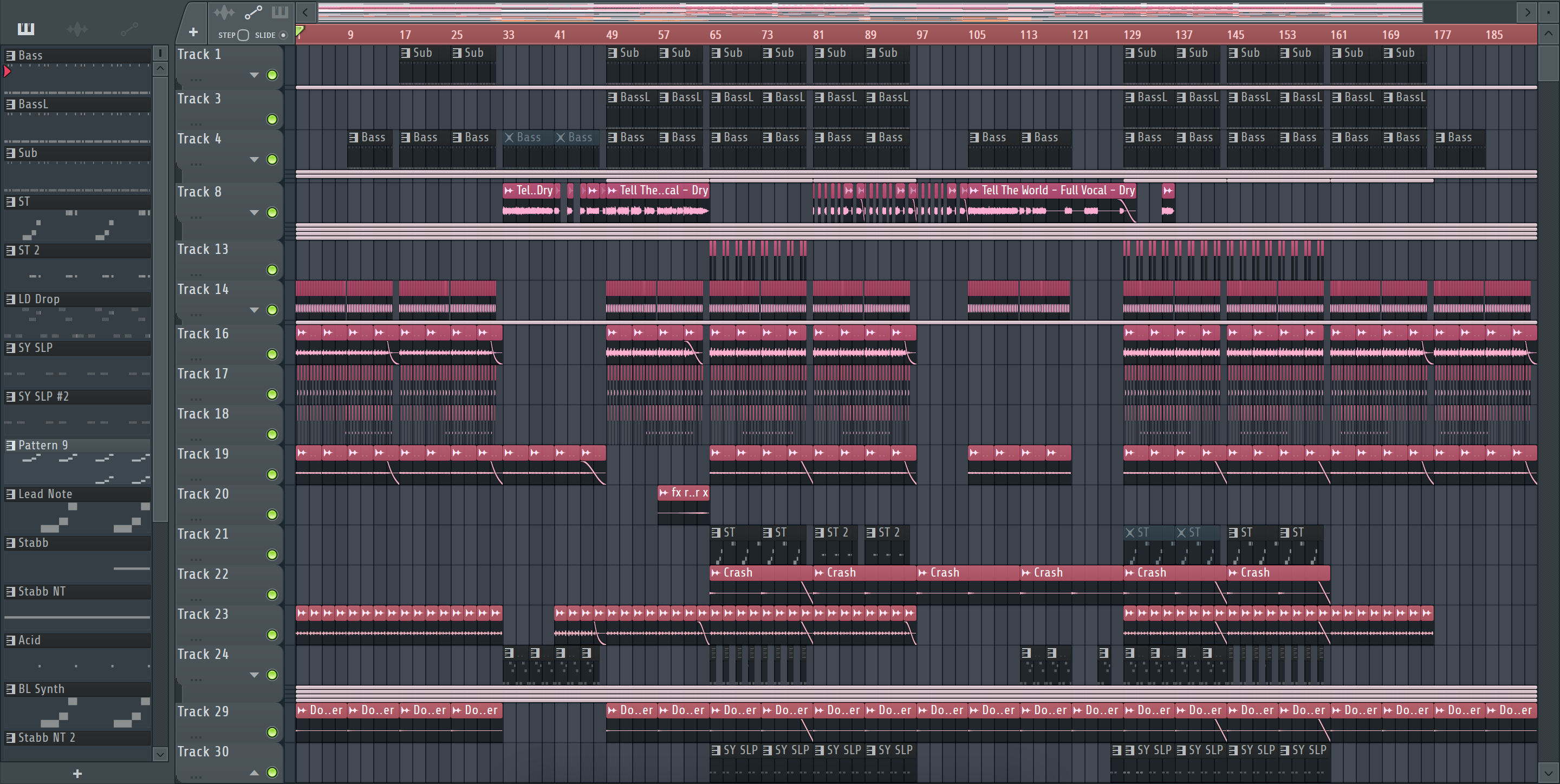Toggle audio clips view in playlist toolbar
The height and width of the screenshot is (784, 1560).
click(224, 12)
